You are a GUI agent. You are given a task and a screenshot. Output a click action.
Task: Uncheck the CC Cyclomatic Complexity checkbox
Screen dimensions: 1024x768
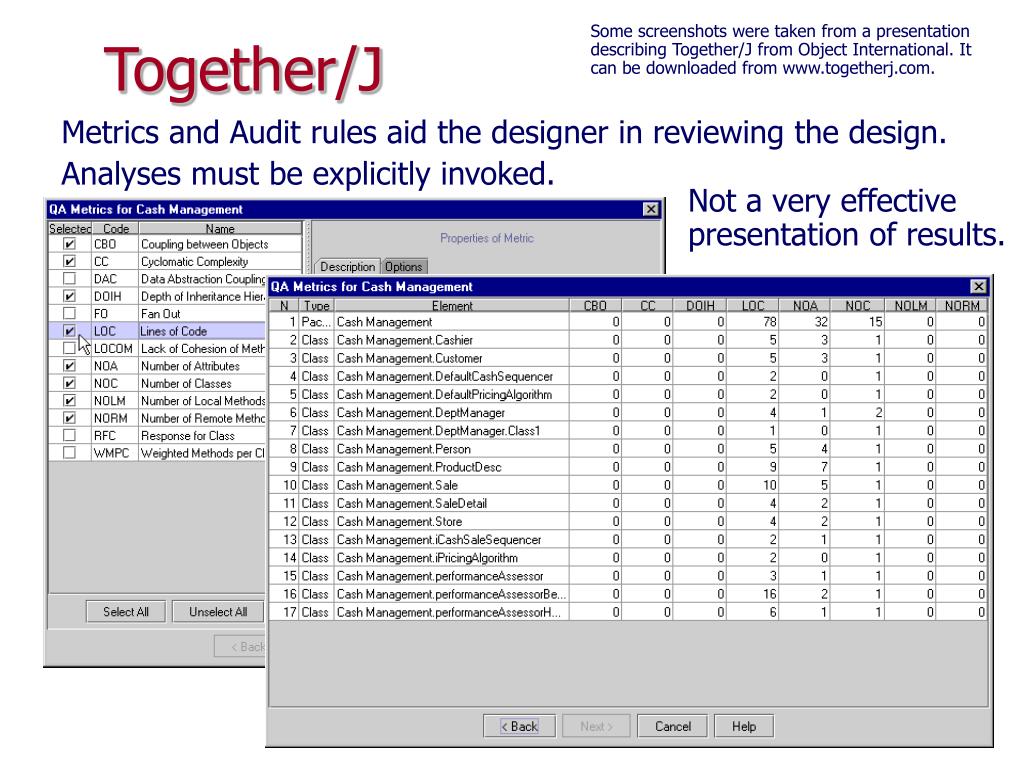pyautogui.click(x=69, y=261)
